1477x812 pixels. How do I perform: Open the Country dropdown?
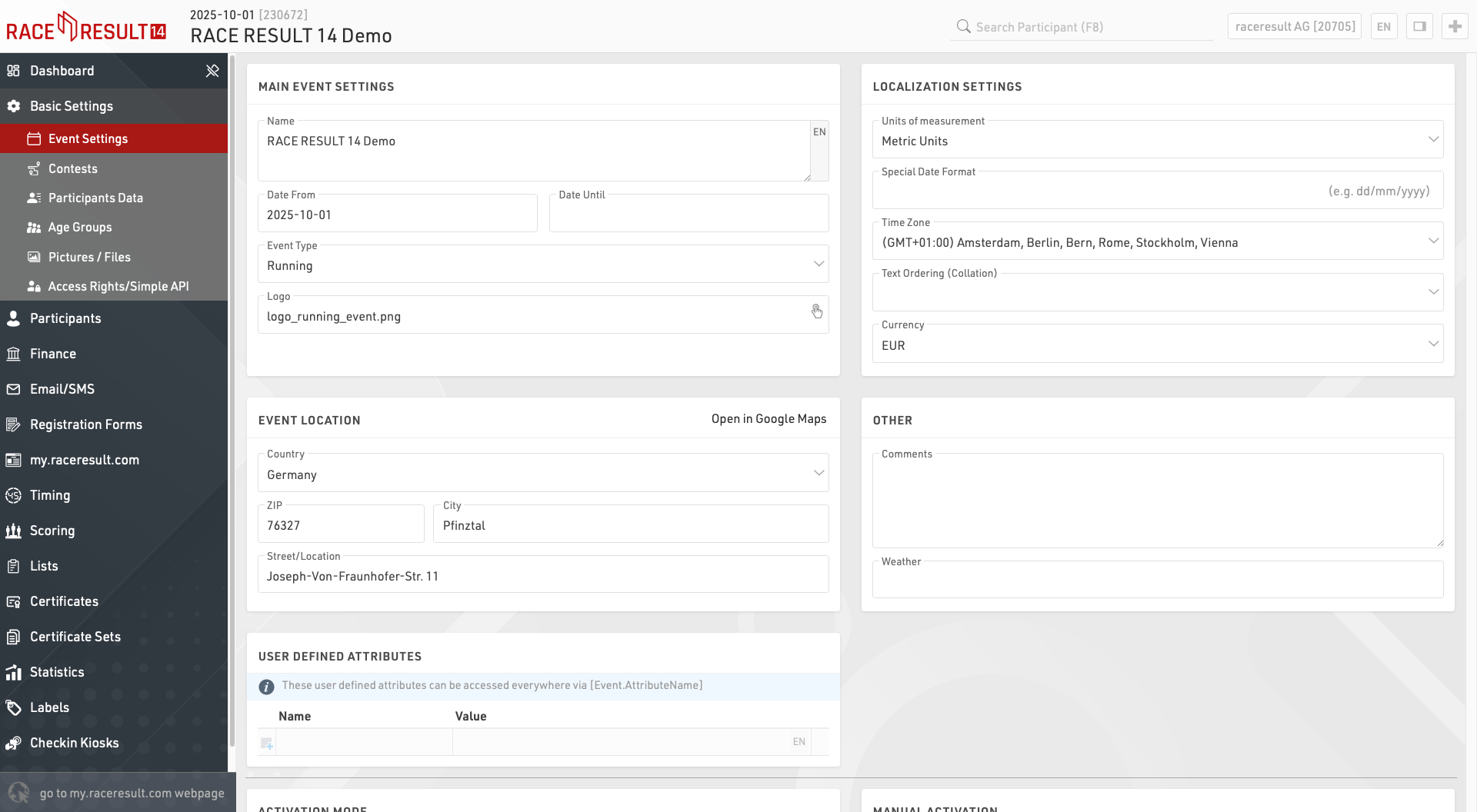[543, 472]
